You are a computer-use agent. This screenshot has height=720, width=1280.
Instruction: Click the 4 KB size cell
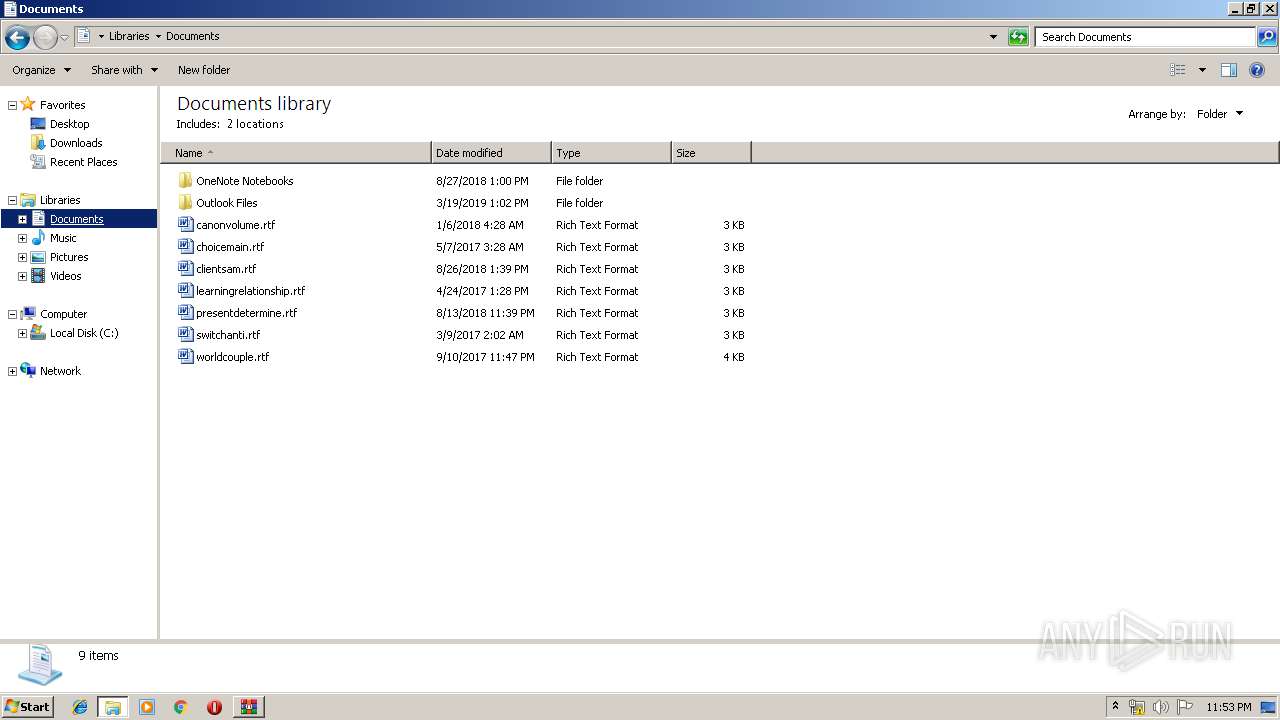(733, 357)
